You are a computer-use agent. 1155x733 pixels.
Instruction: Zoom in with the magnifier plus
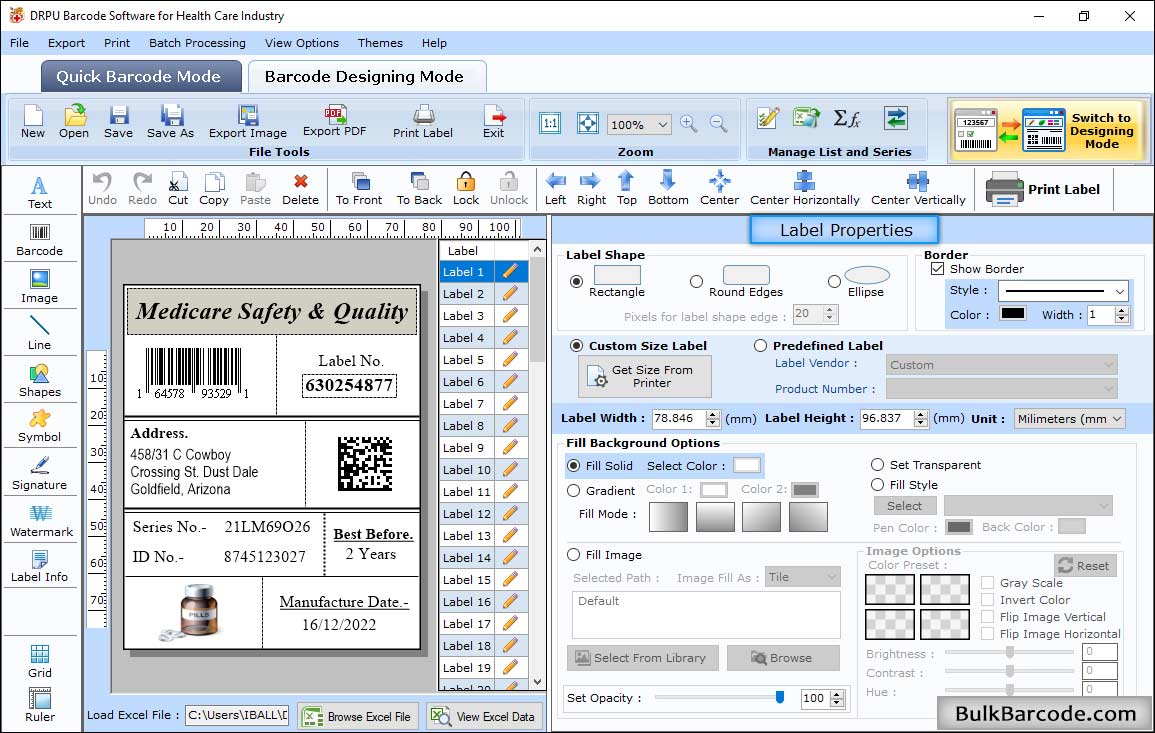689,124
